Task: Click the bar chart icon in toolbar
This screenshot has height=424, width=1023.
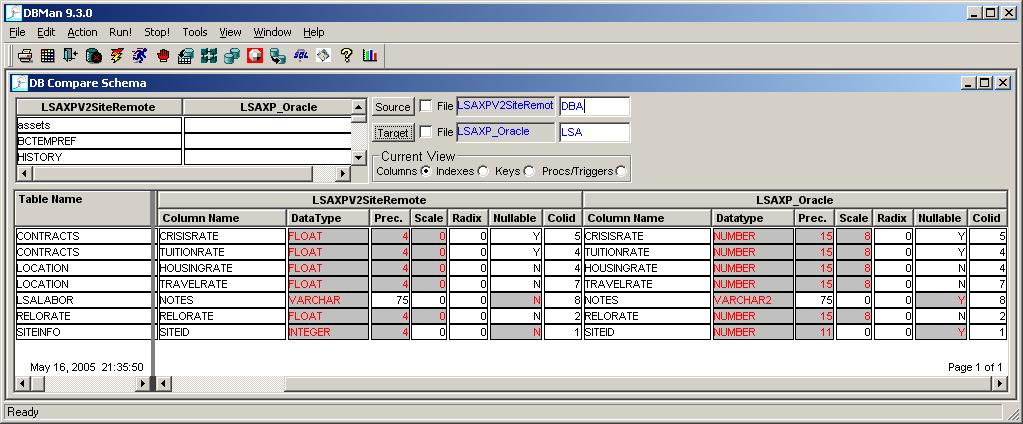Action: coord(370,56)
